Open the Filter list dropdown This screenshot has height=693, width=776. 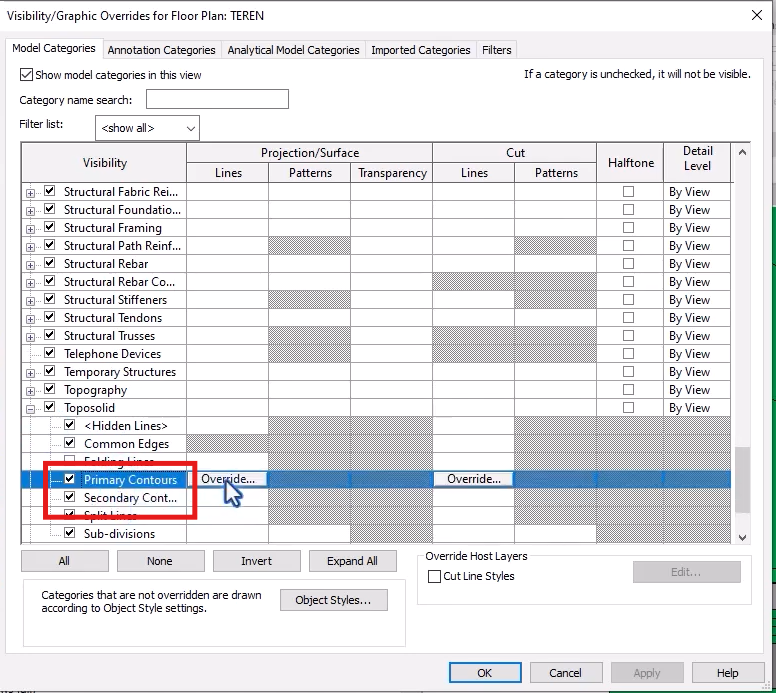[x=147, y=128]
